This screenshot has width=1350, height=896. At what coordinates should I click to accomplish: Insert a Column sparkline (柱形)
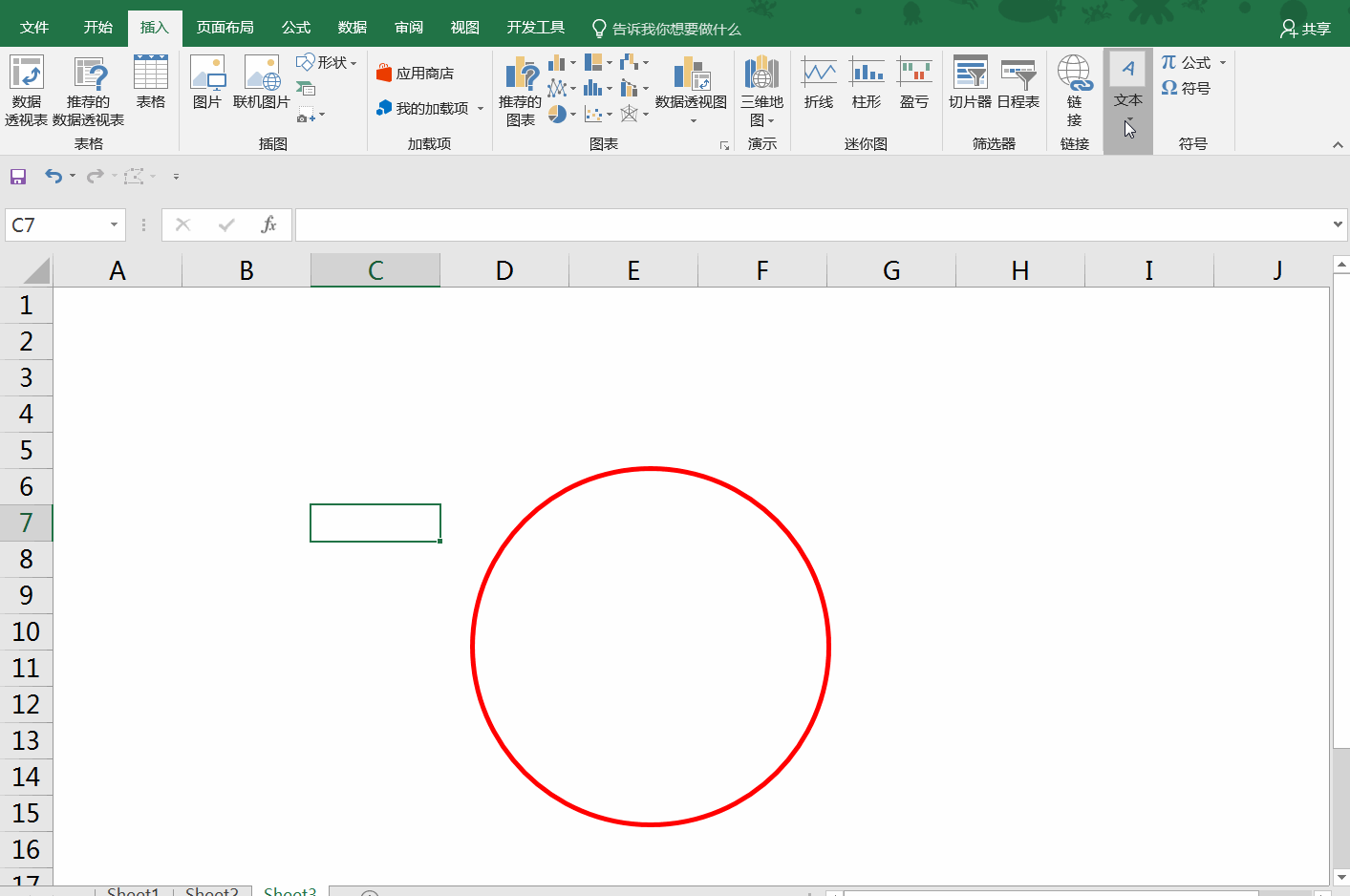[867, 82]
